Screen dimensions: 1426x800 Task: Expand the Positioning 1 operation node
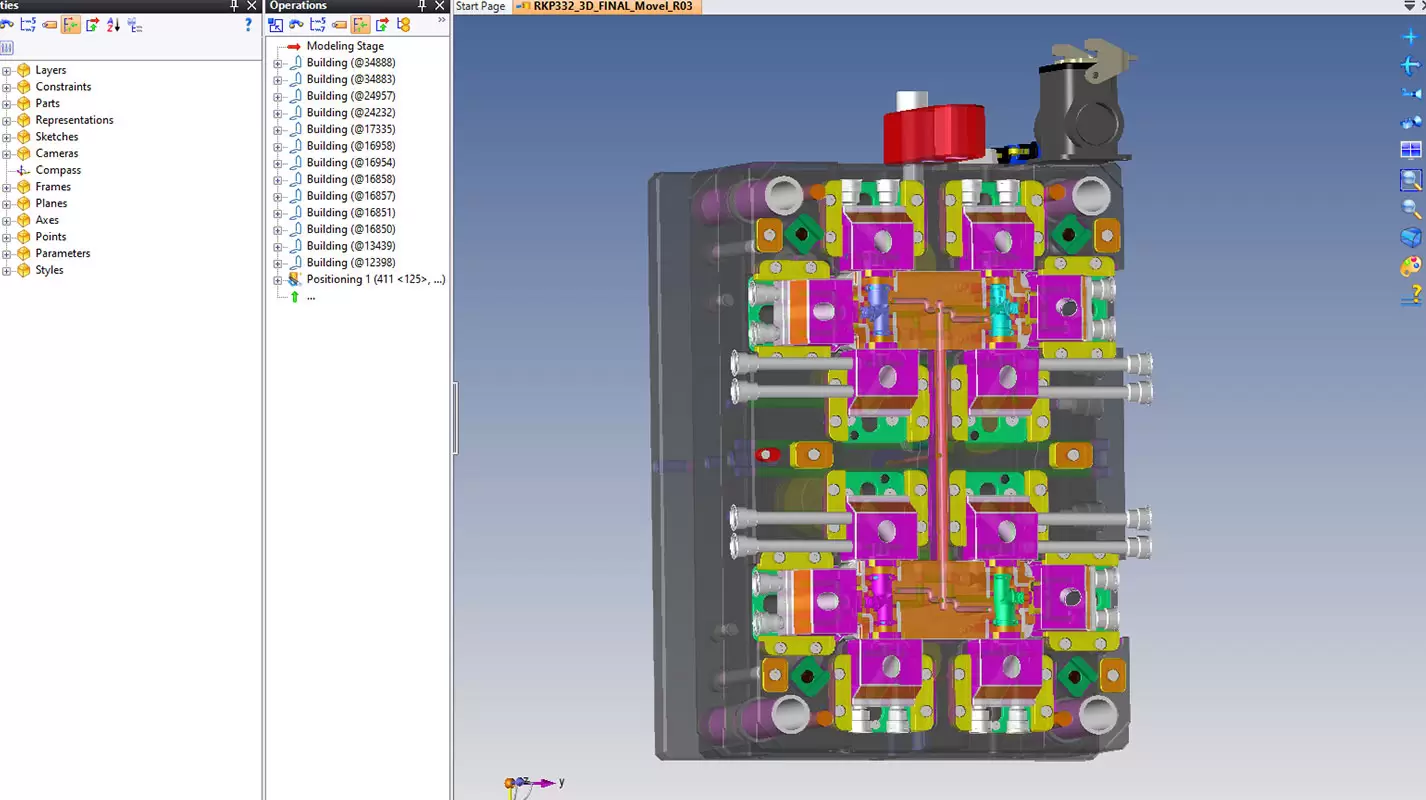click(x=278, y=280)
